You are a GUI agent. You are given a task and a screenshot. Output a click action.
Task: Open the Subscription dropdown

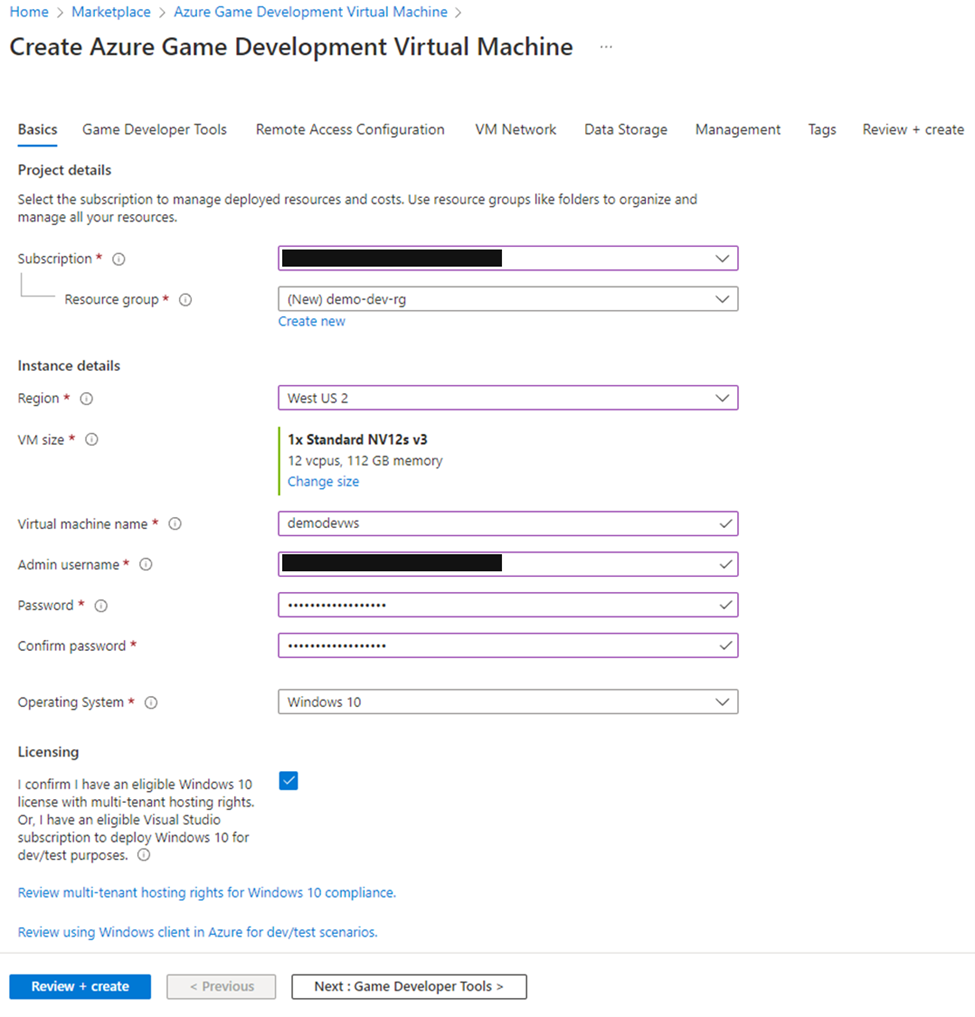coord(507,258)
